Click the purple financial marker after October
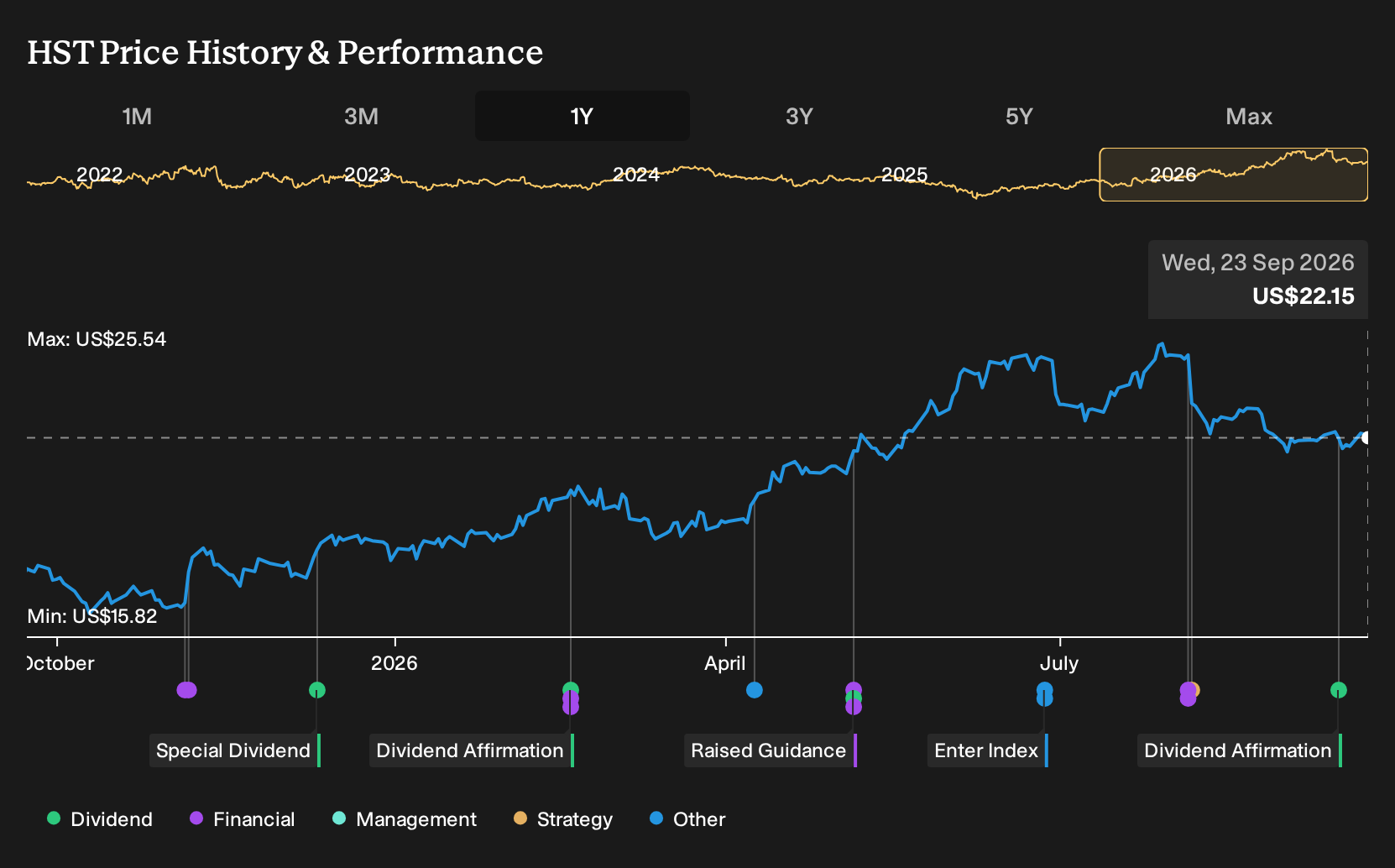 click(186, 690)
